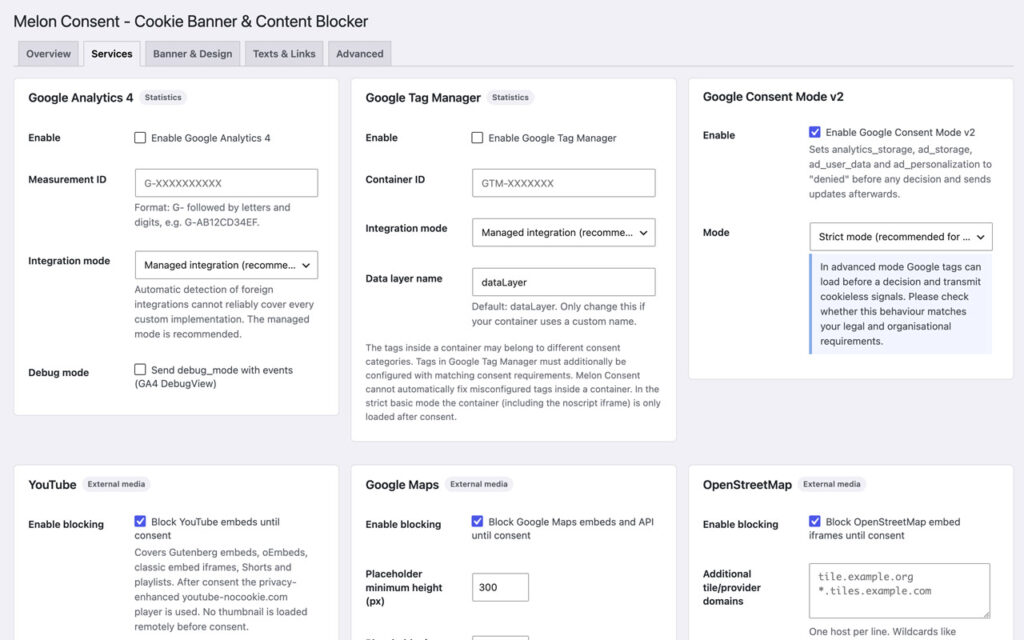
Task: Uncheck Block OpenStreetMap embed iframes checkbox
Action: (814, 521)
